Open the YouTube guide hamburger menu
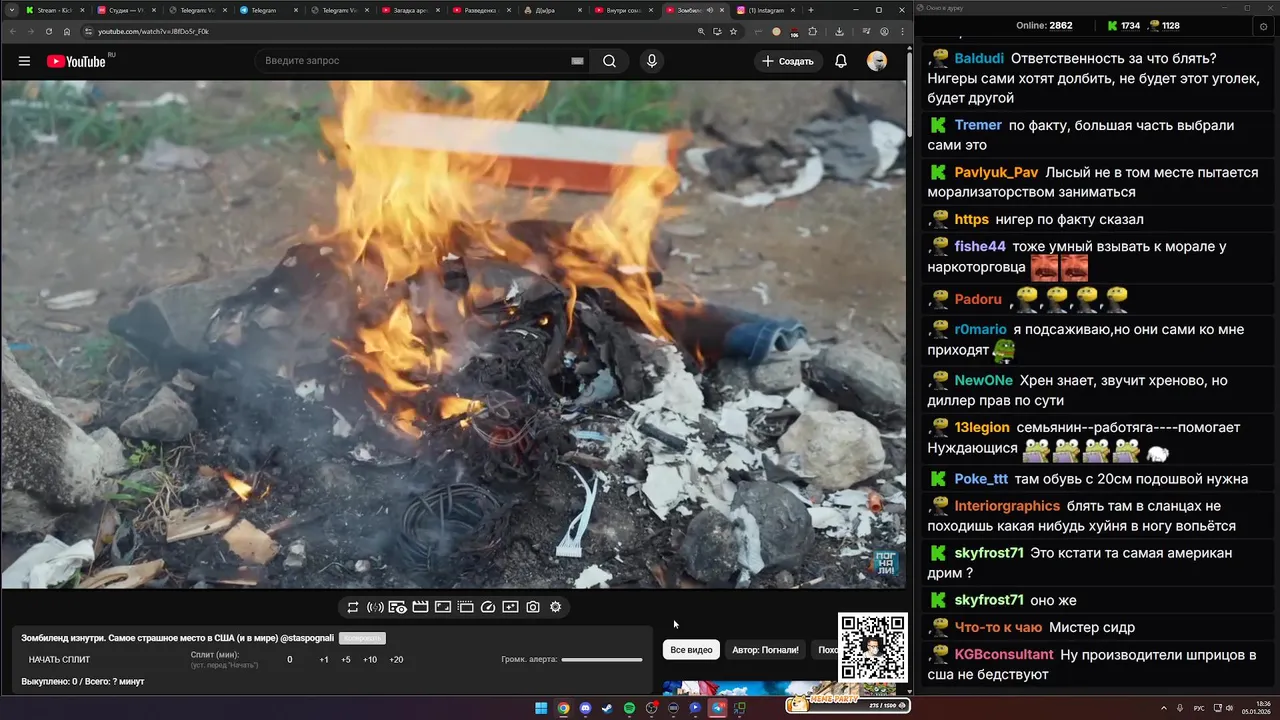The width and height of the screenshot is (1280, 720). click(x=24, y=61)
